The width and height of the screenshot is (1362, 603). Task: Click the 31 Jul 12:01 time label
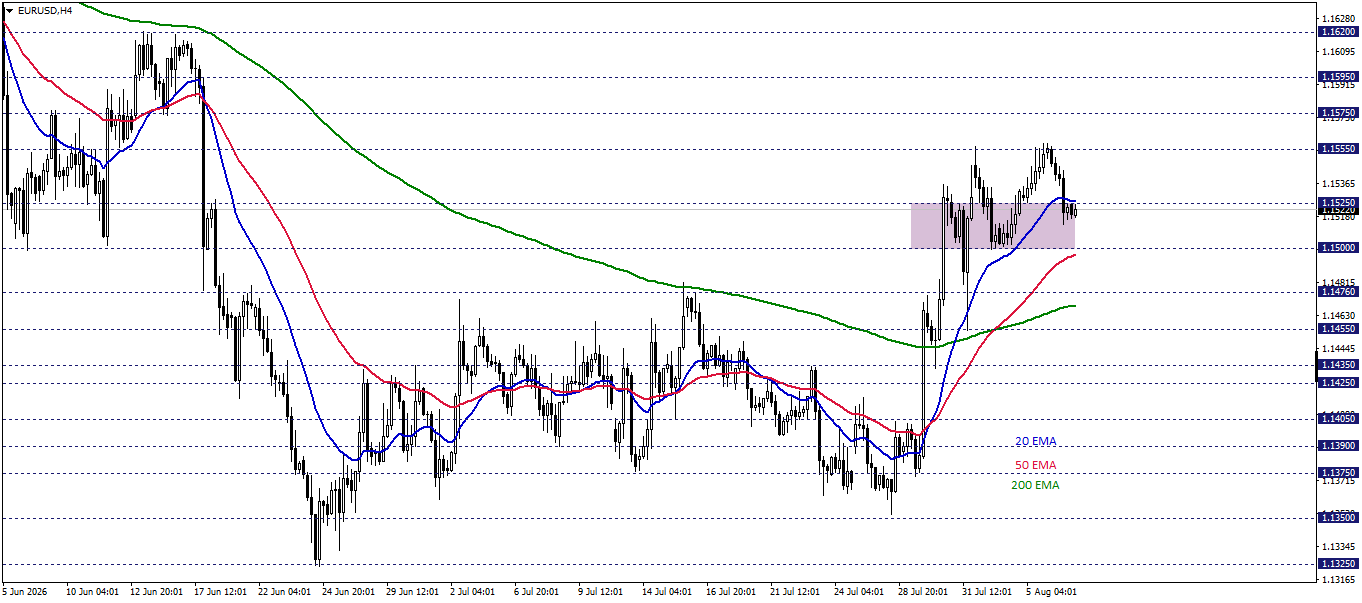pos(987,592)
